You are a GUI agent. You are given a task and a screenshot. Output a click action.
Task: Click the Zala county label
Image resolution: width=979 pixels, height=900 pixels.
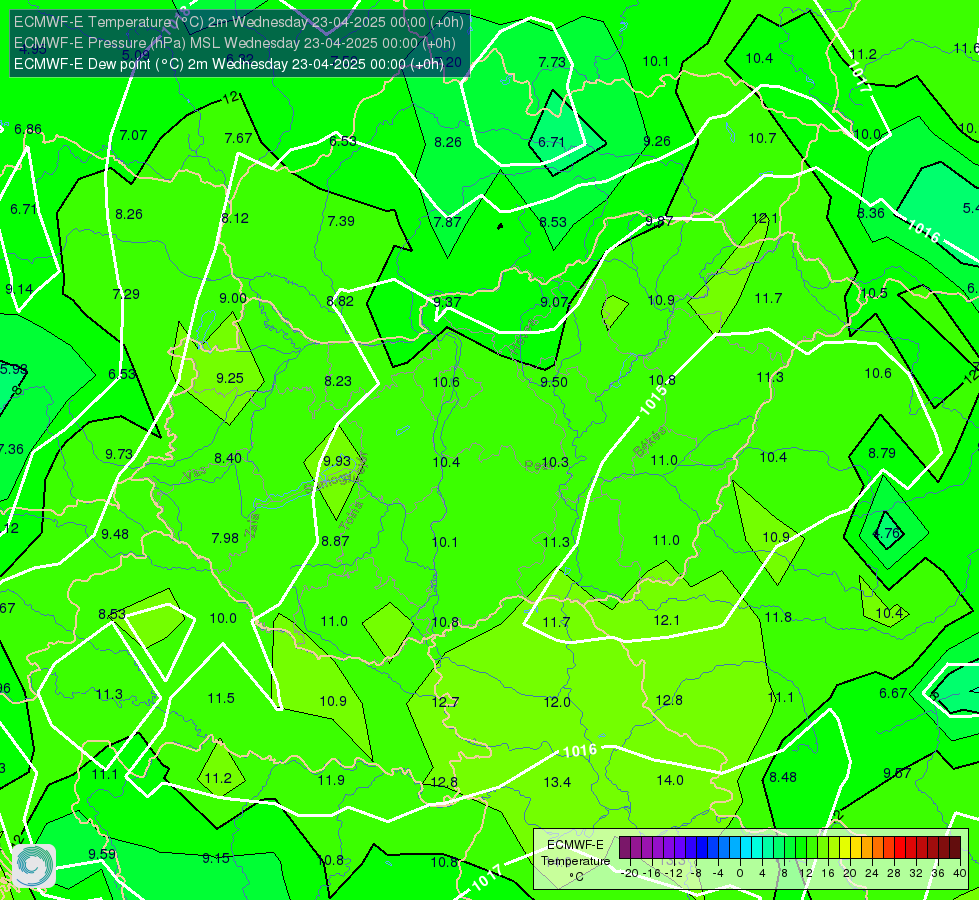pyautogui.click(x=252, y=527)
